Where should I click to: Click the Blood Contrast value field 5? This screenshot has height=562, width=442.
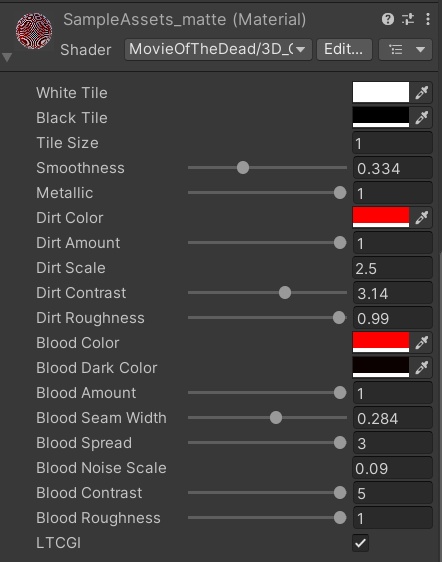point(393,493)
